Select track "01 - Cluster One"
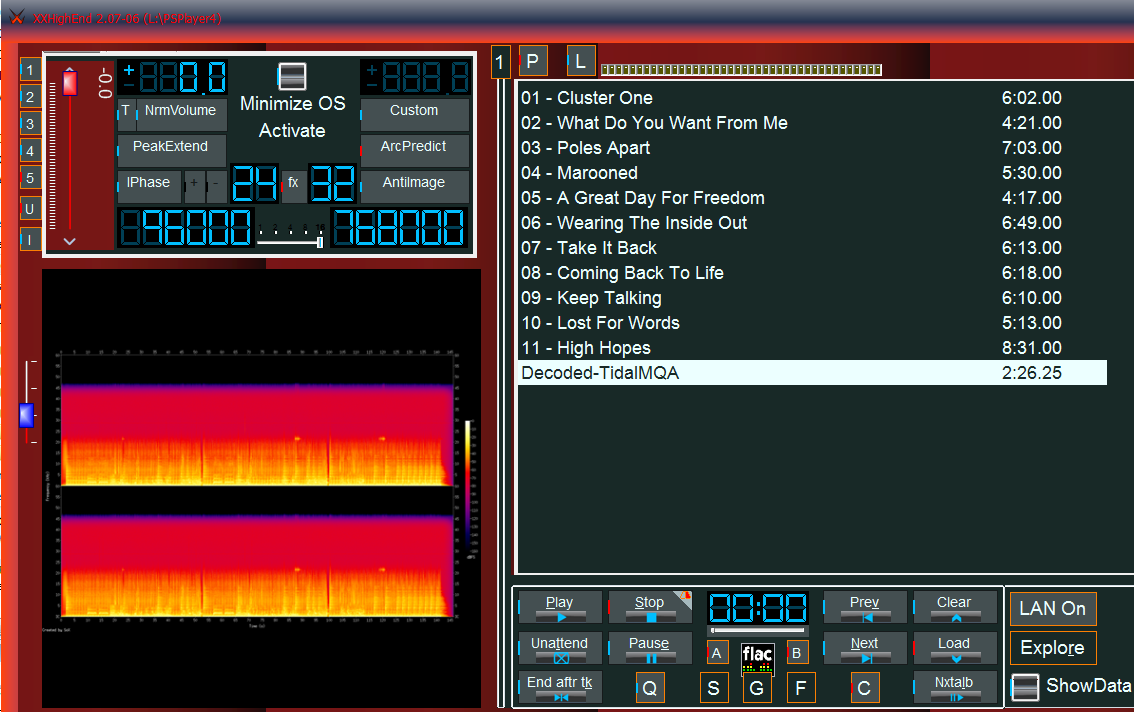Screen dimensions: 1134x712 point(812,98)
